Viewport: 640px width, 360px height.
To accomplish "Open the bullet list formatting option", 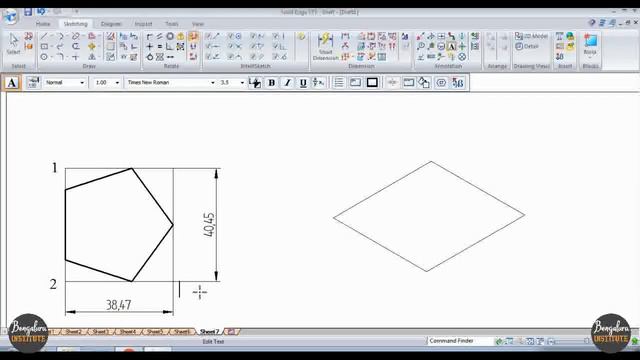I will coord(339,82).
